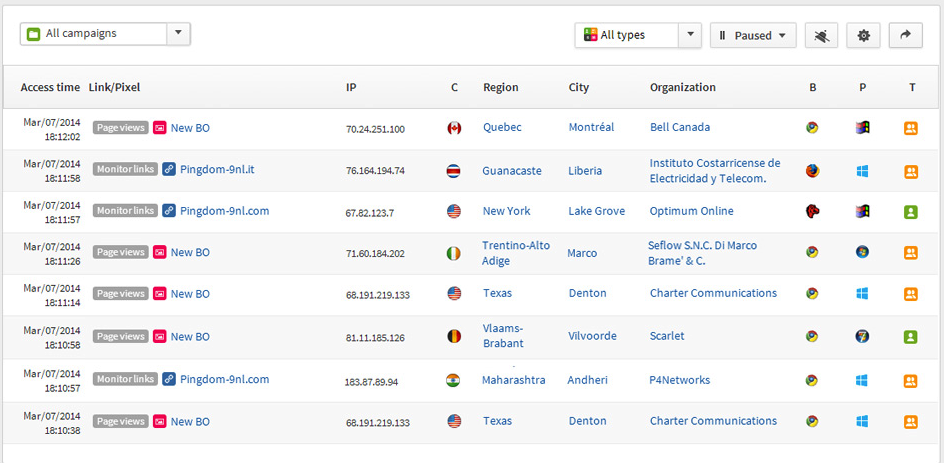Click the pink pixel icon beside first New BO
Image resolution: width=944 pixels, height=463 pixels.
coord(160,128)
